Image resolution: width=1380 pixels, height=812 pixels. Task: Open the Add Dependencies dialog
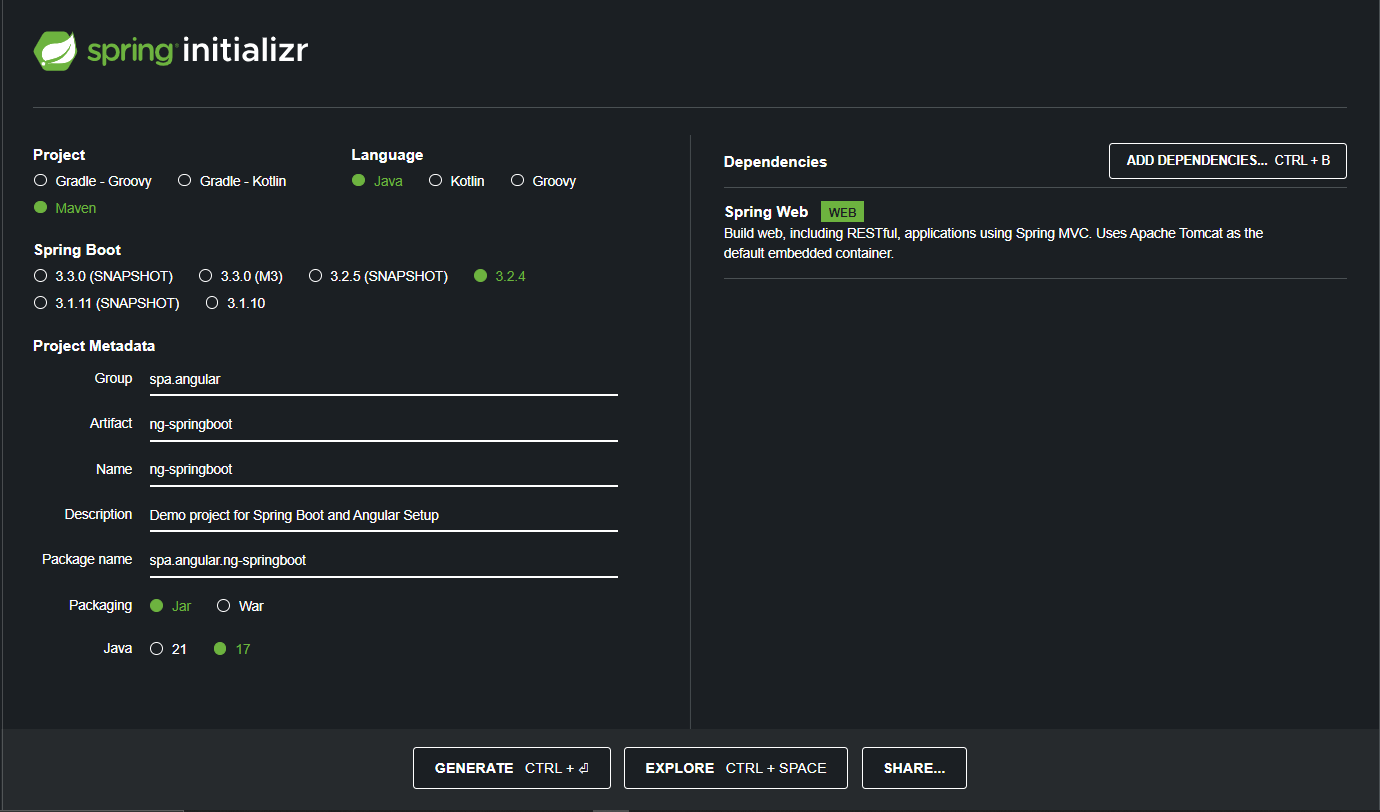1227,161
